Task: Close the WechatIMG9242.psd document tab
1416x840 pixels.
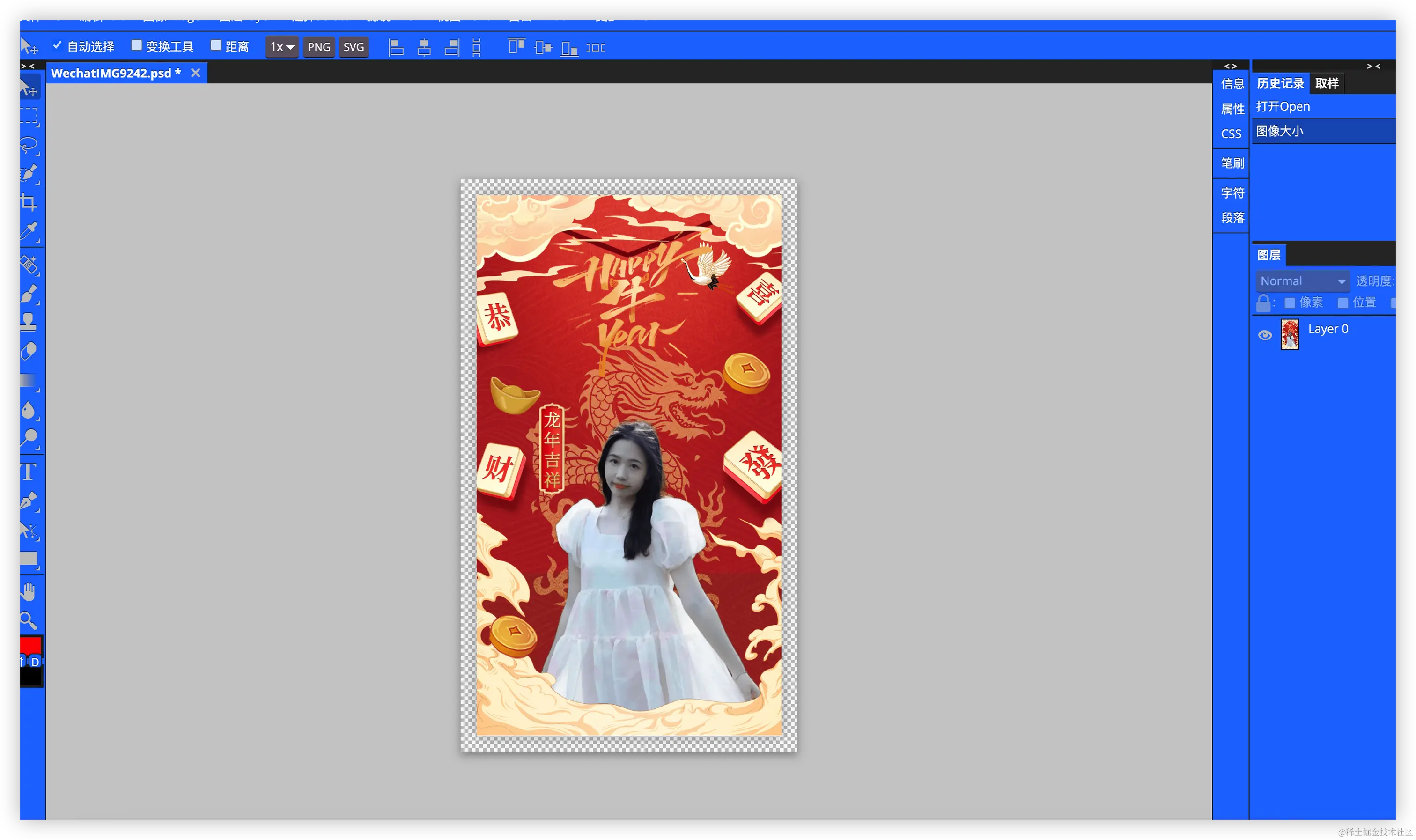Action: (x=196, y=73)
